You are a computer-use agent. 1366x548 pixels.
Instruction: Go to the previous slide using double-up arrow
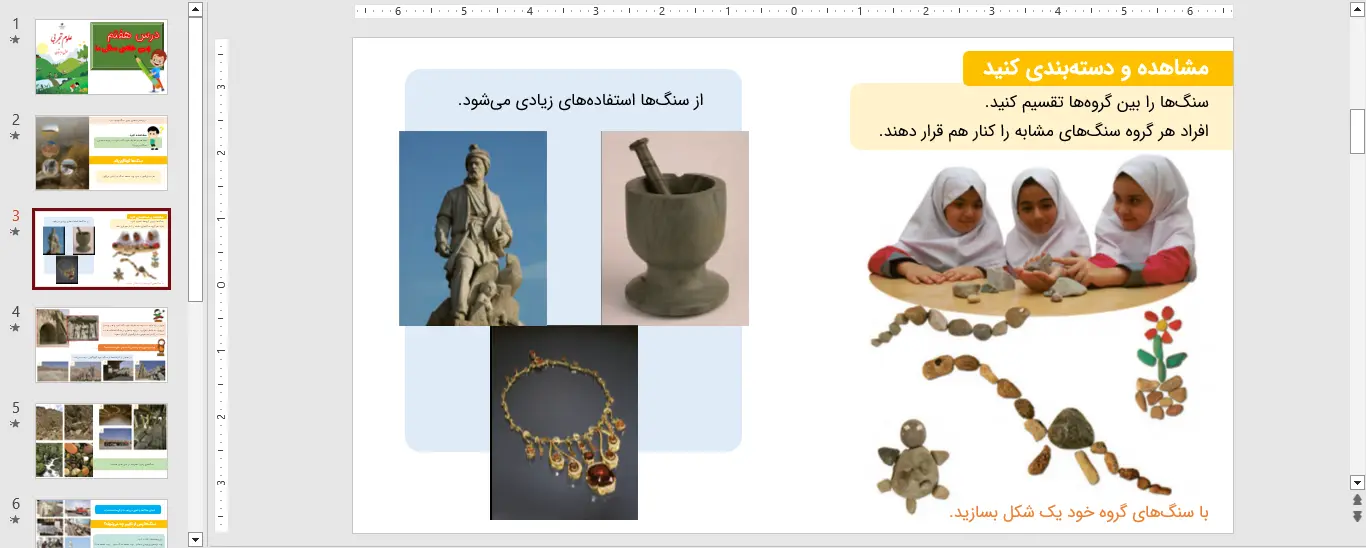(x=1357, y=499)
